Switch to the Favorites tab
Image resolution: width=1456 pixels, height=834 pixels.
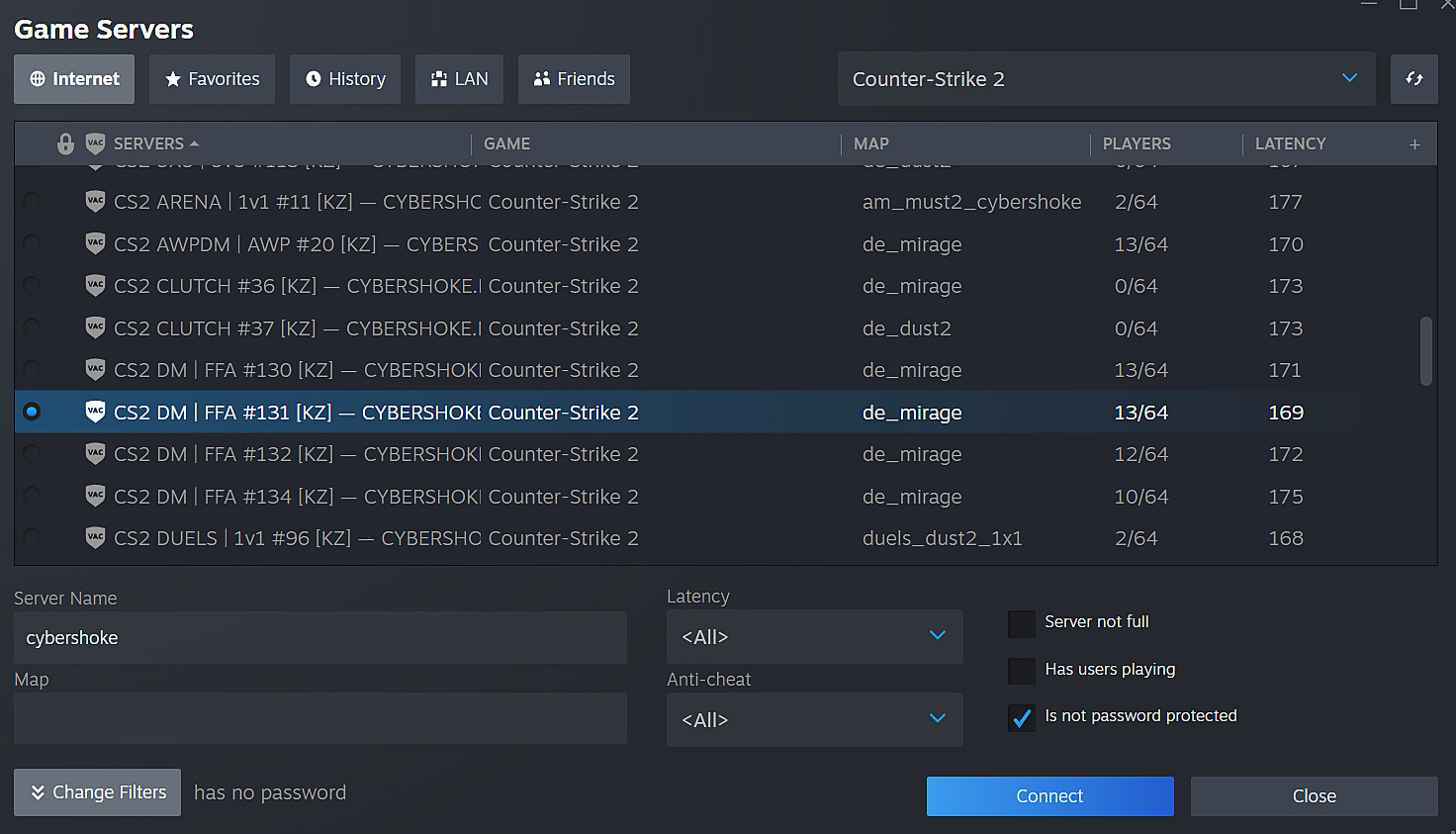(212, 79)
